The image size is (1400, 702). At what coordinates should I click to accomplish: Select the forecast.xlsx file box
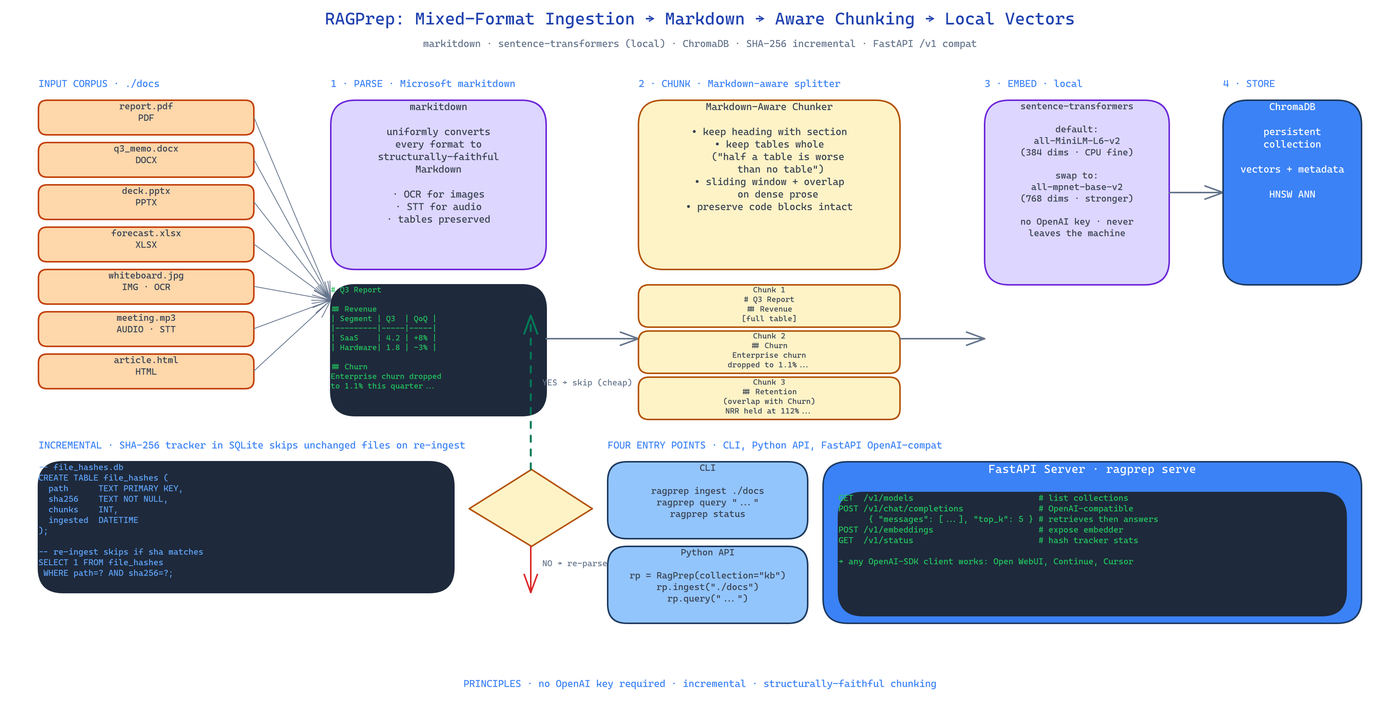146,244
